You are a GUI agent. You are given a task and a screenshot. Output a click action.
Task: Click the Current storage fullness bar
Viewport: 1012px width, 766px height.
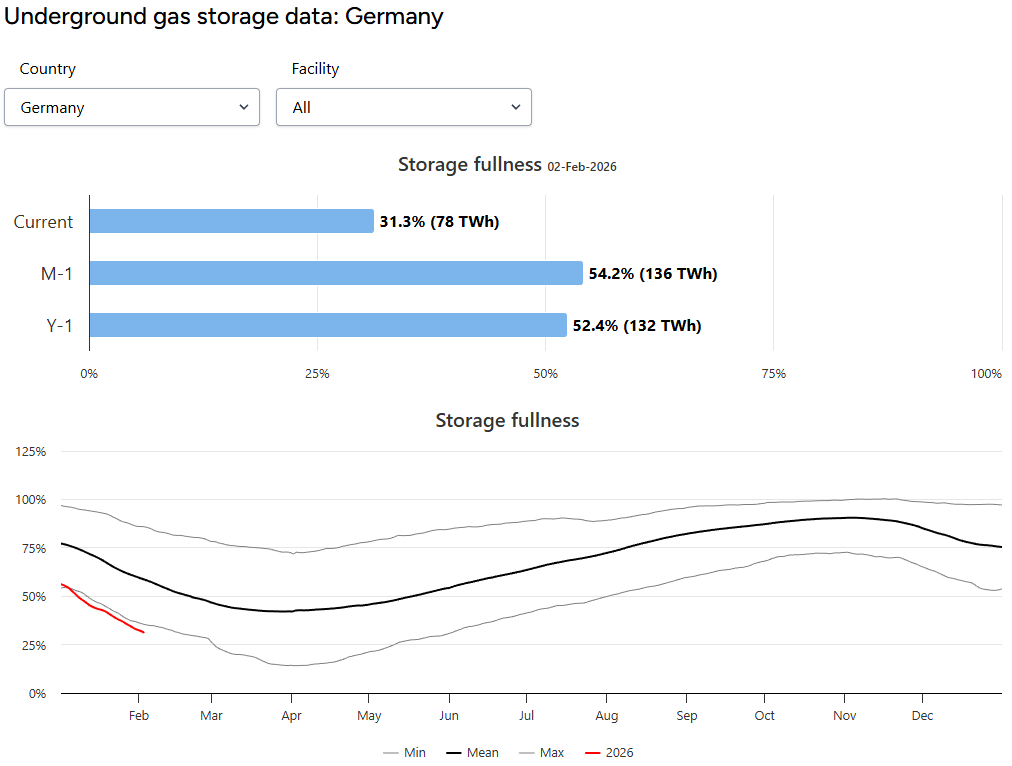(x=231, y=221)
